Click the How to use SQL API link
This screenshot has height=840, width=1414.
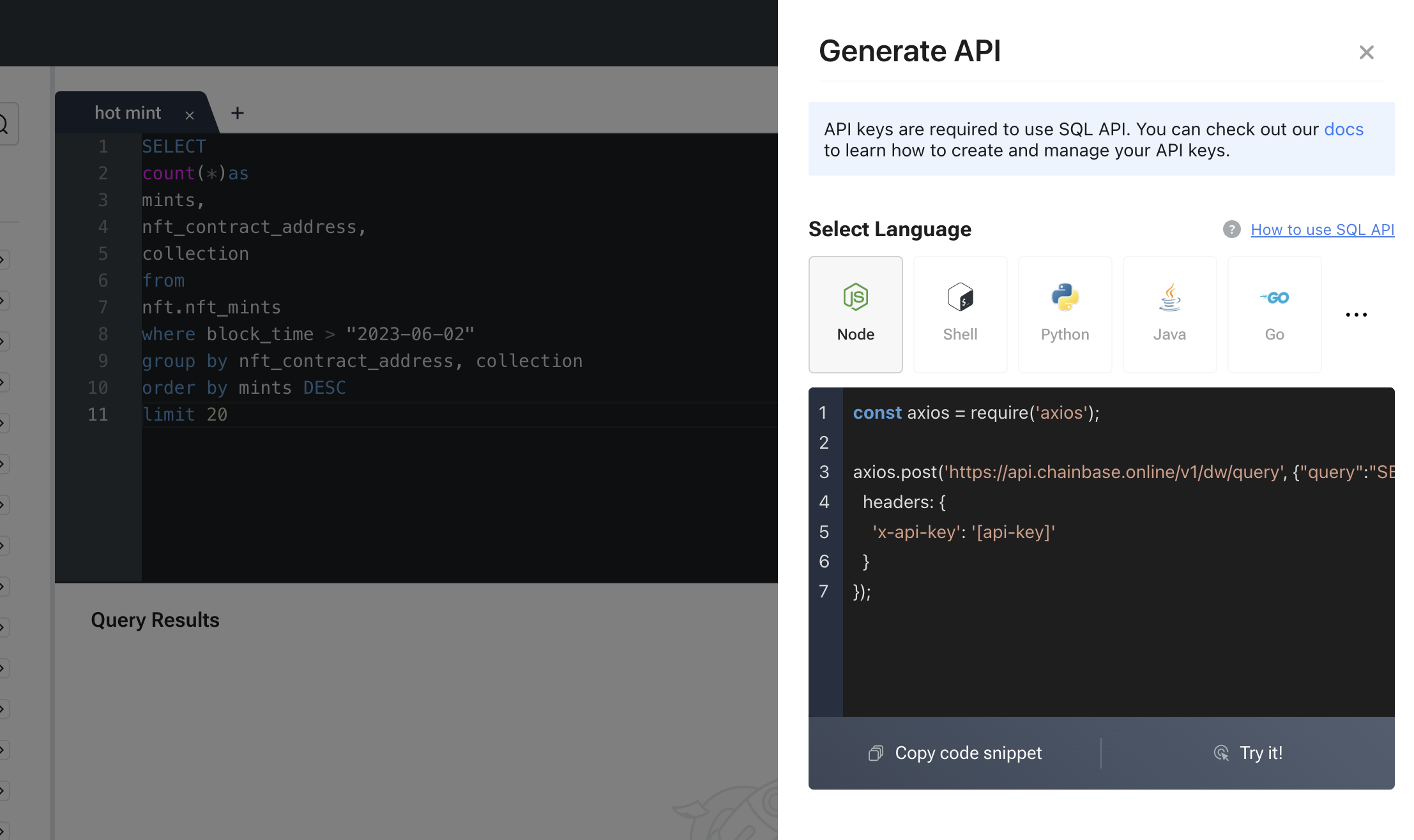pos(1323,229)
